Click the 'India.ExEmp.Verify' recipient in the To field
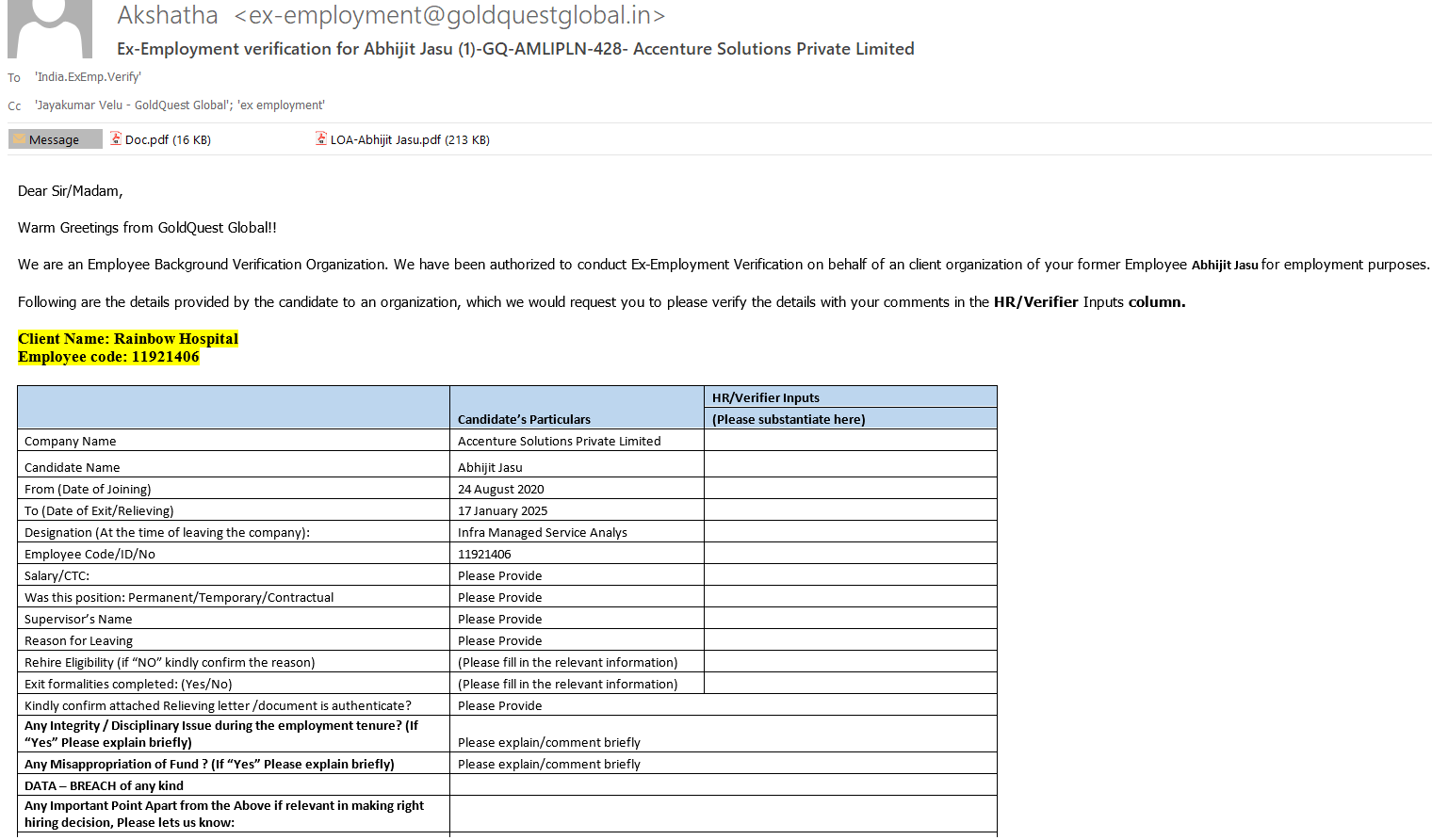Viewport: 1432px width, 840px height. (x=89, y=77)
